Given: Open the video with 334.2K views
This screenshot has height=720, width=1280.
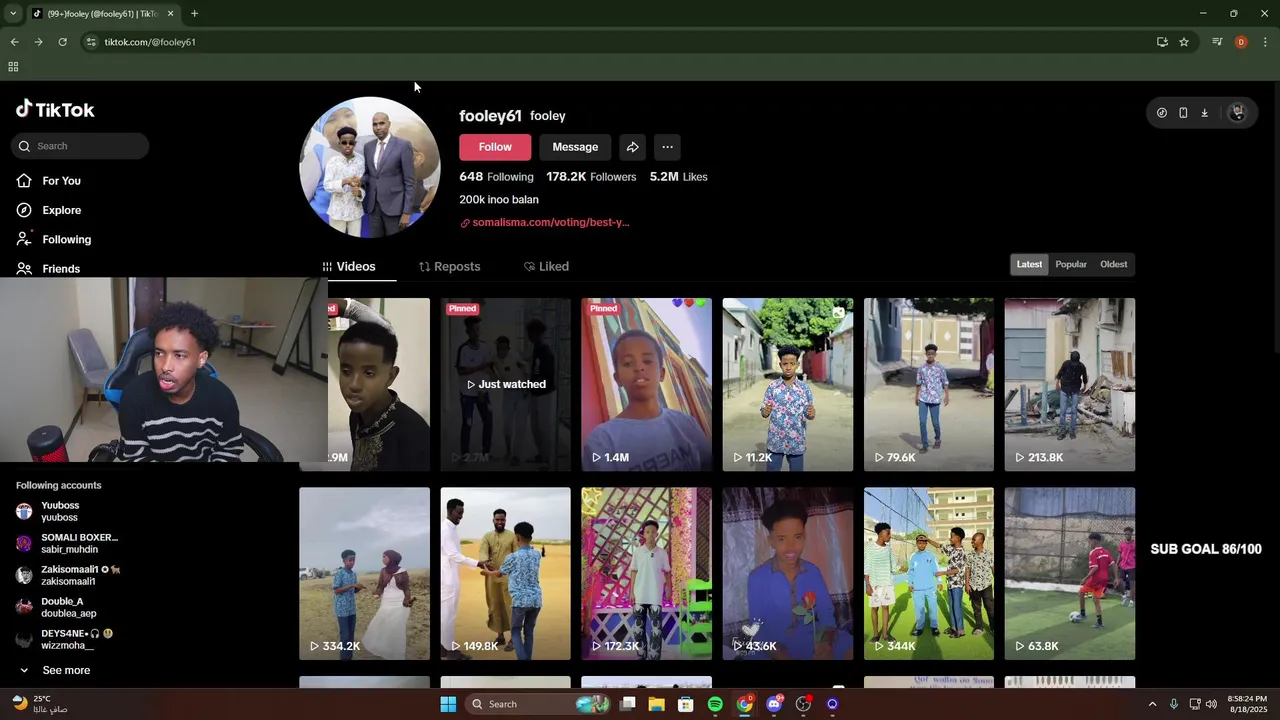Looking at the screenshot, I should pos(364,573).
